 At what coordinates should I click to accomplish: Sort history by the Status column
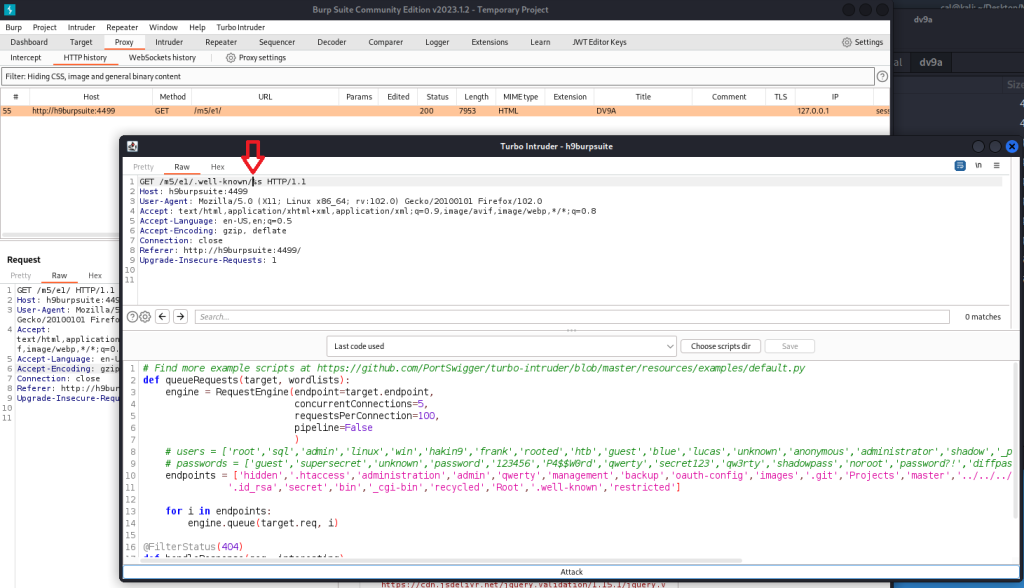click(x=437, y=97)
